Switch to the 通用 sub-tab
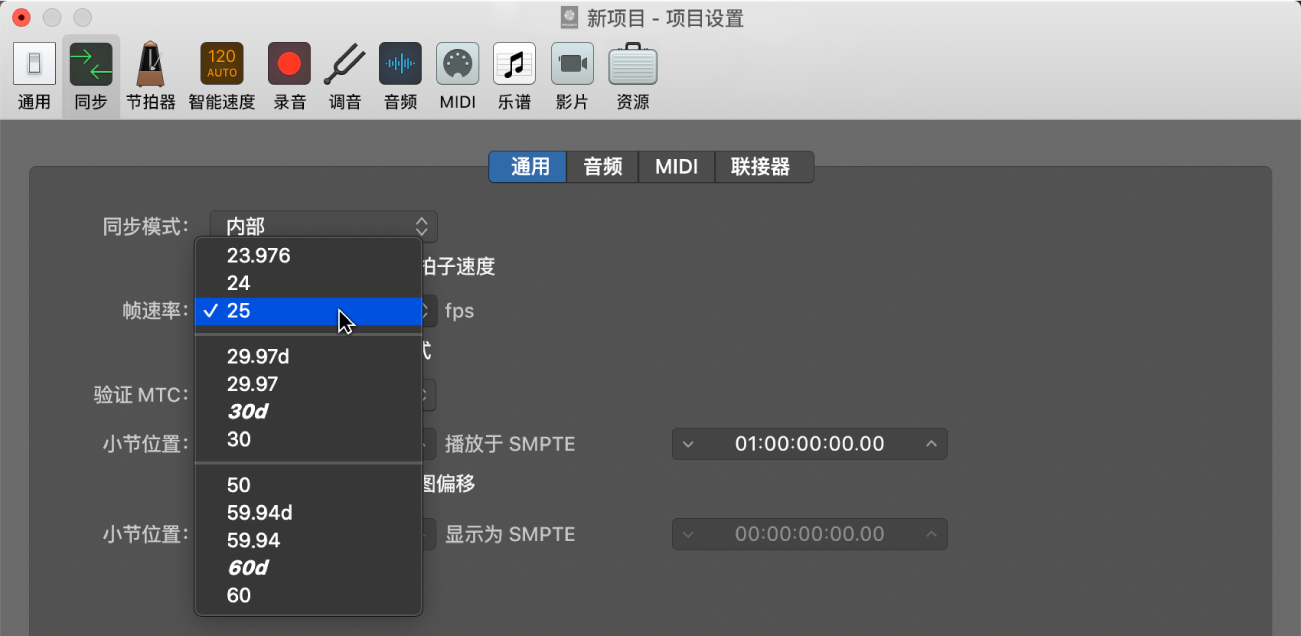The height and width of the screenshot is (636, 1301). tap(528, 167)
